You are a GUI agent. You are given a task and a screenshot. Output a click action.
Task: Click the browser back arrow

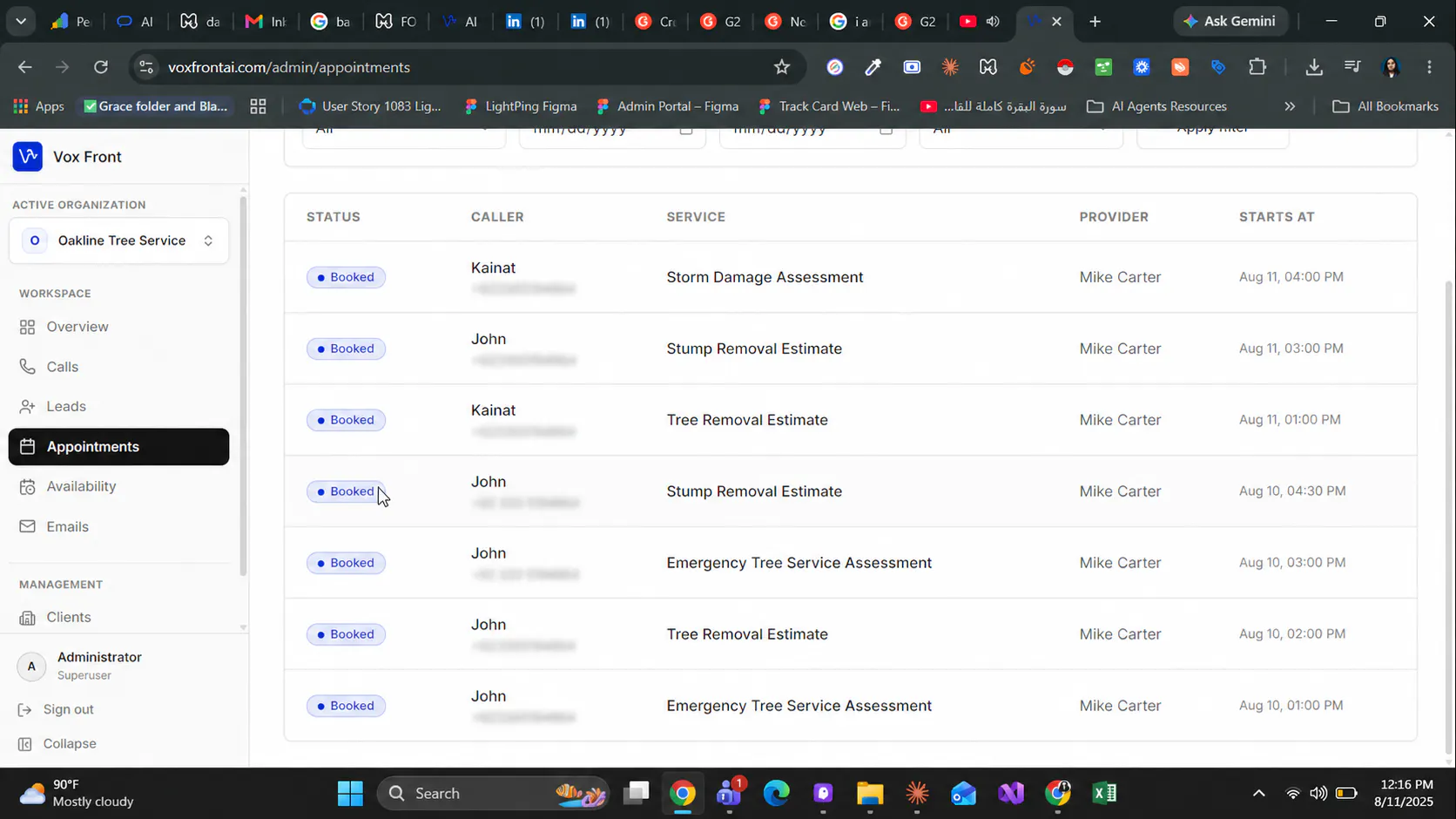pos(25,67)
